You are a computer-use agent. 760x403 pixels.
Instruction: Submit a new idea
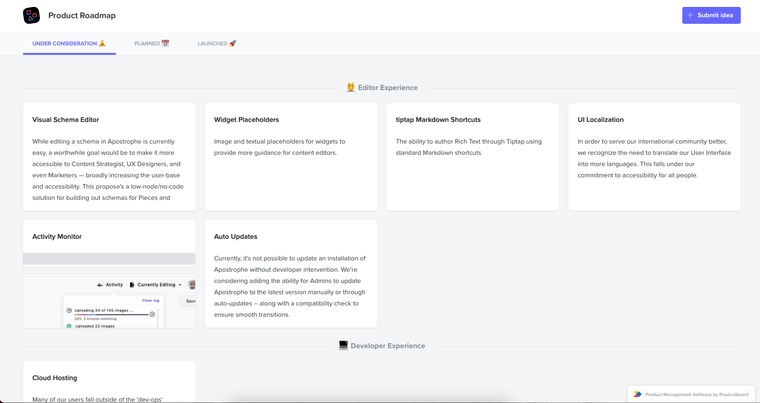coord(711,15)
